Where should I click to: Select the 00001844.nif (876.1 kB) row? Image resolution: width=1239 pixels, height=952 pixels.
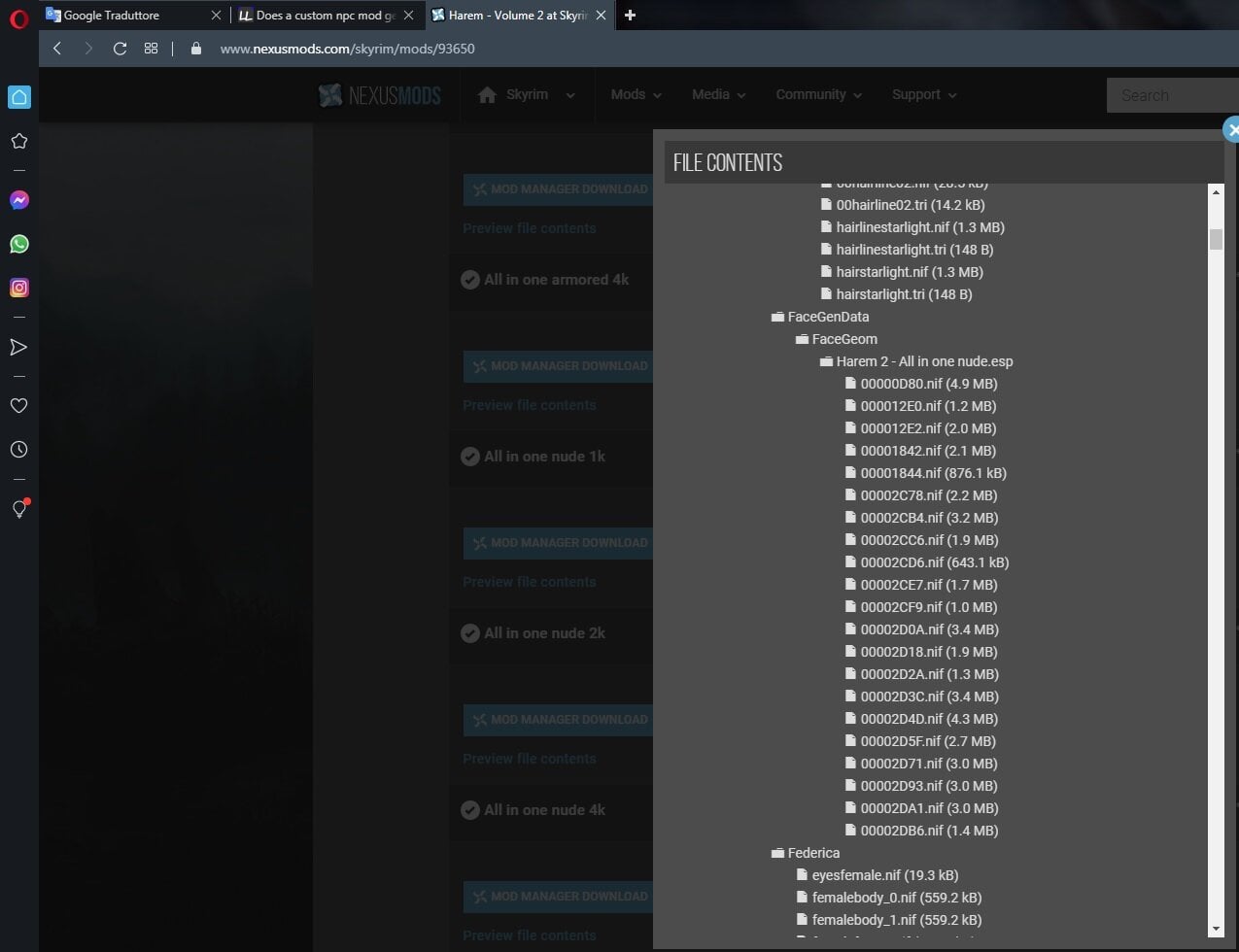point(926,473)
